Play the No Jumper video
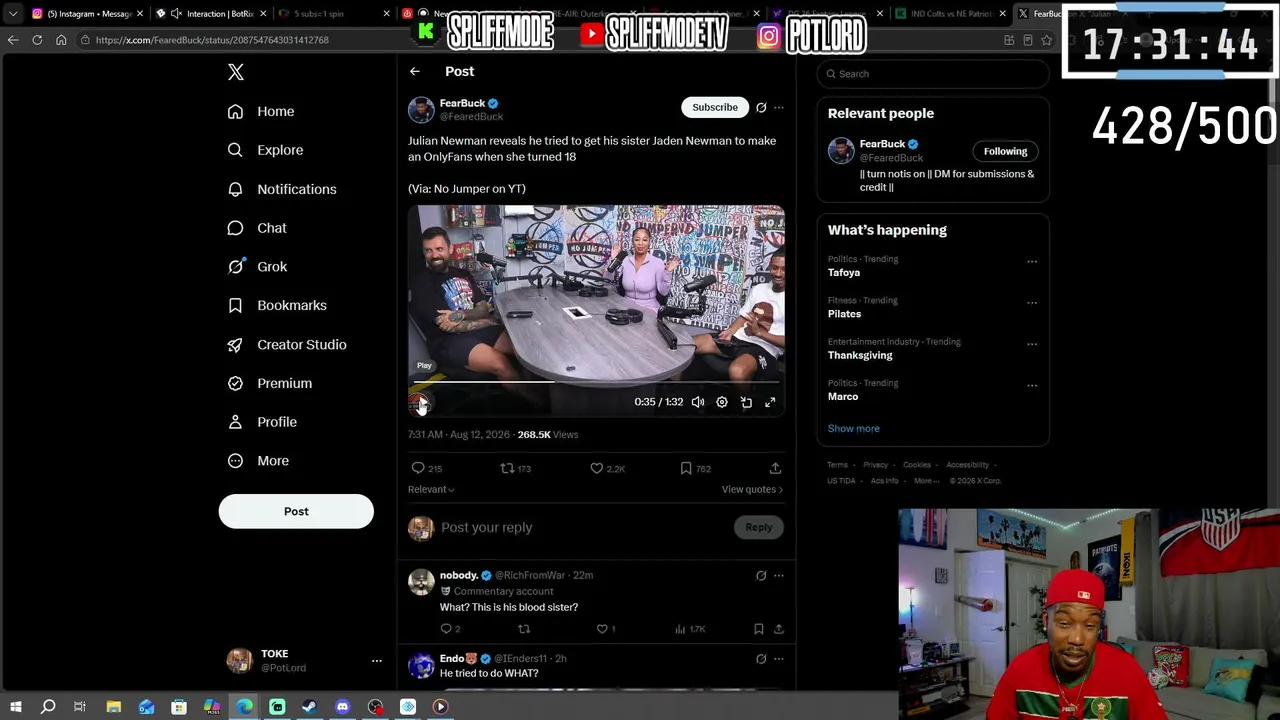The image size is (1280, 720). 420,402
